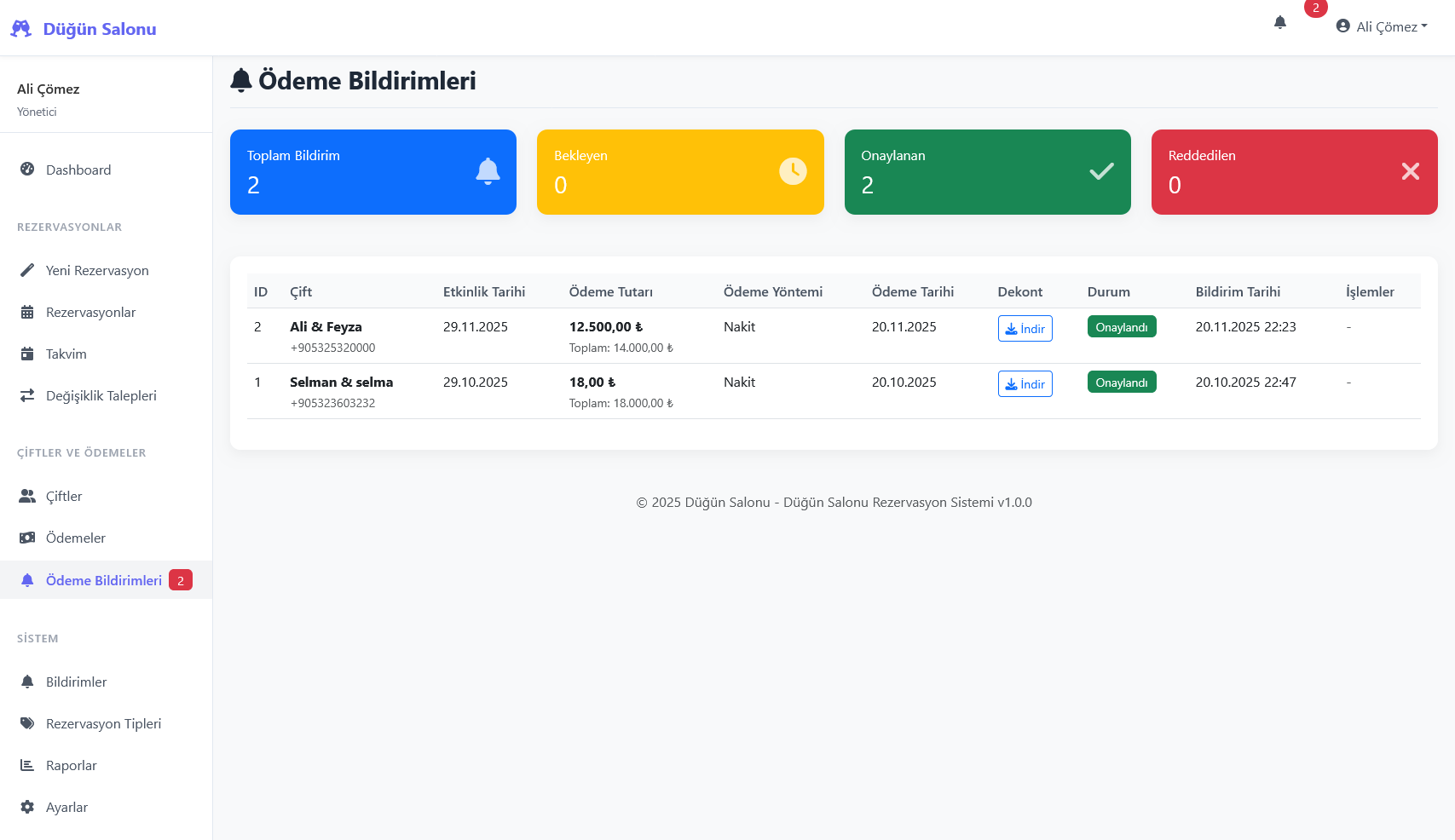Download receipt for Selman & selma

point(1025,384)
